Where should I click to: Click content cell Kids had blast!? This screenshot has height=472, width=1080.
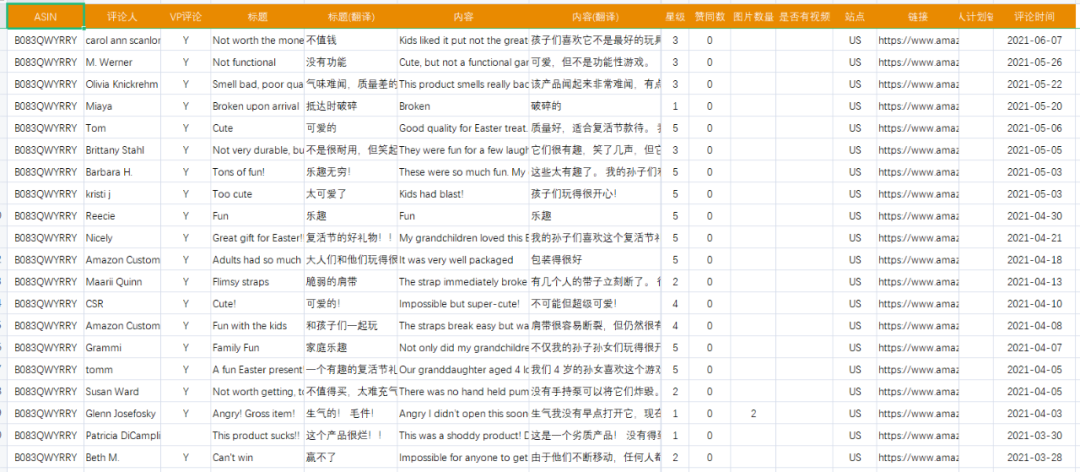(464, 194)
